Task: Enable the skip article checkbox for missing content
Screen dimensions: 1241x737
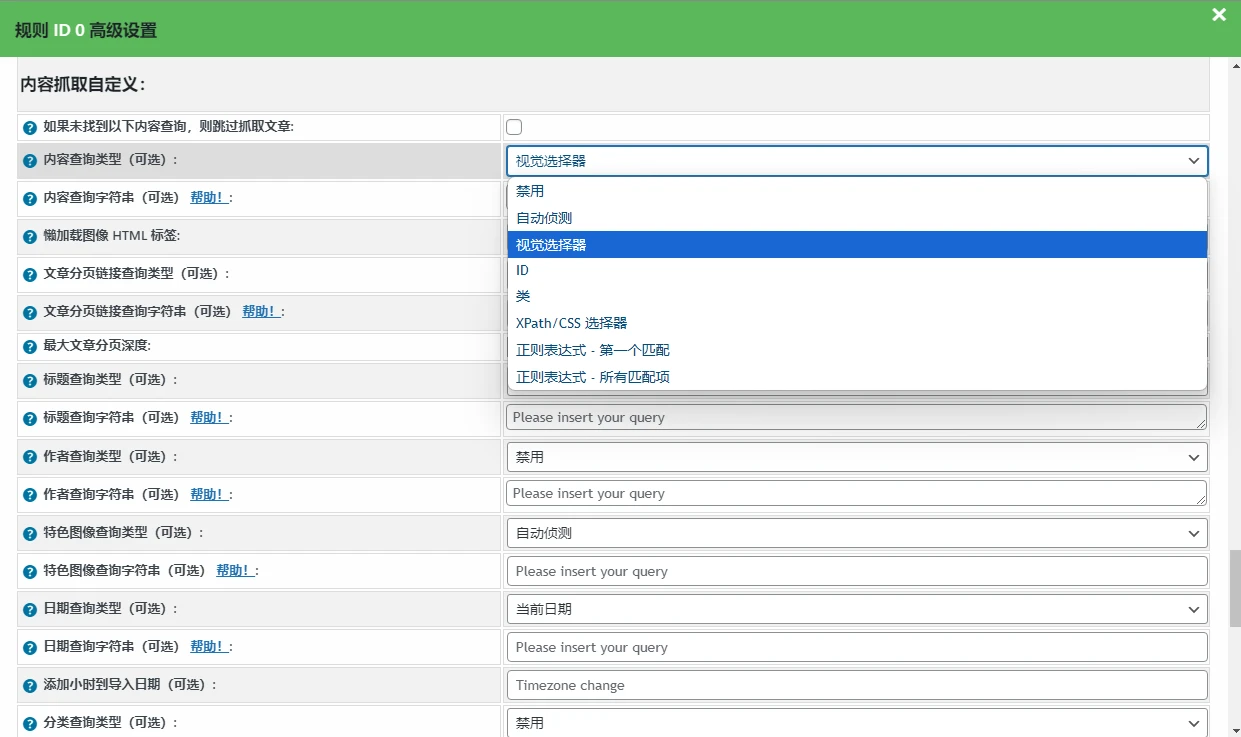Action: (x=514, y=126)
